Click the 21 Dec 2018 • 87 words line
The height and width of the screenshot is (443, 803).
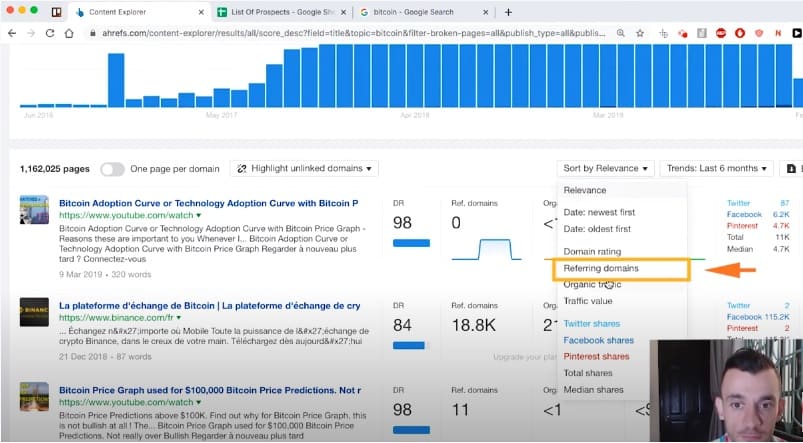click(x=105, y=356)
